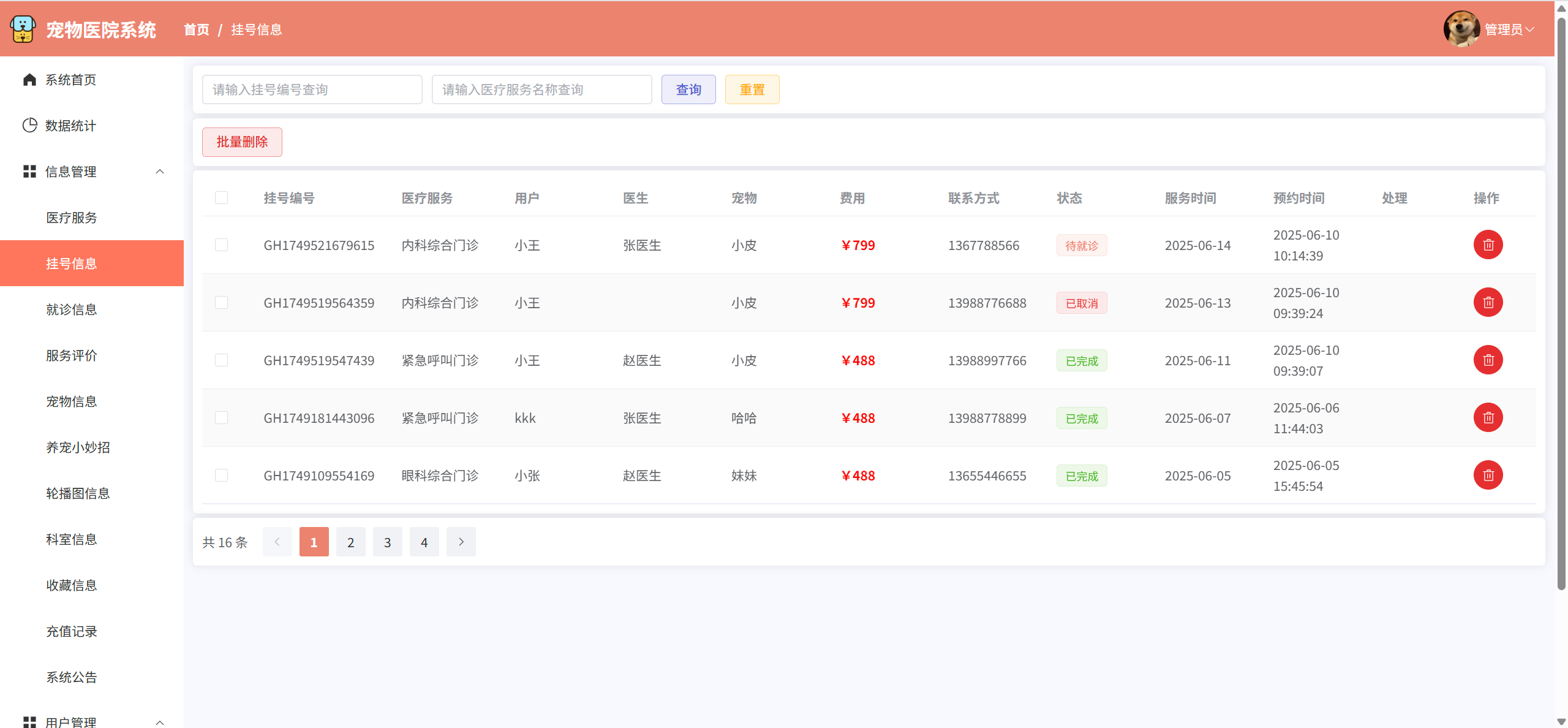
Task: Click the 查询 search button
Action: 688,90
